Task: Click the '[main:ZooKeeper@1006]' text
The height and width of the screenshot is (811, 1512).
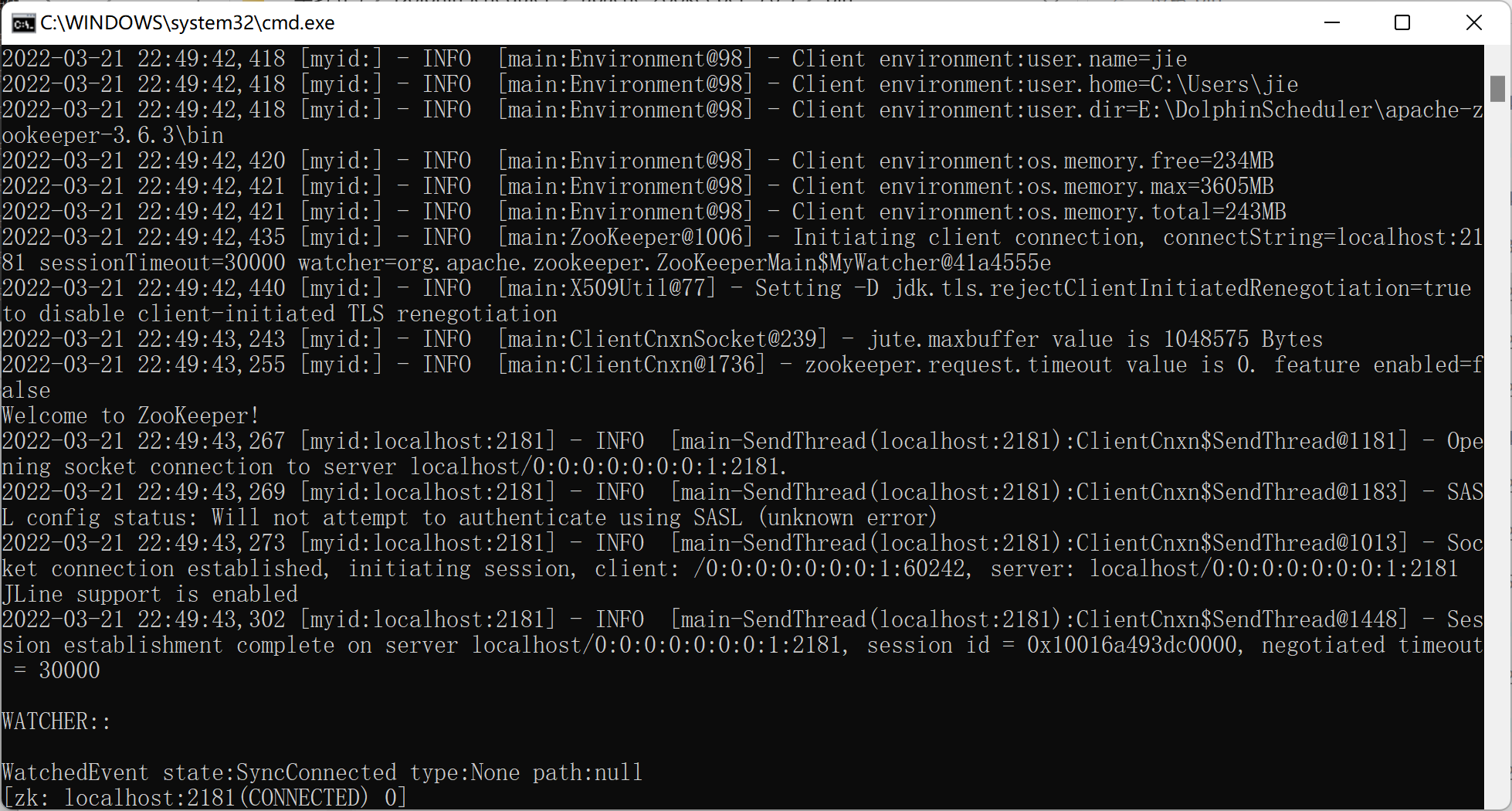Action: [625, 237]
